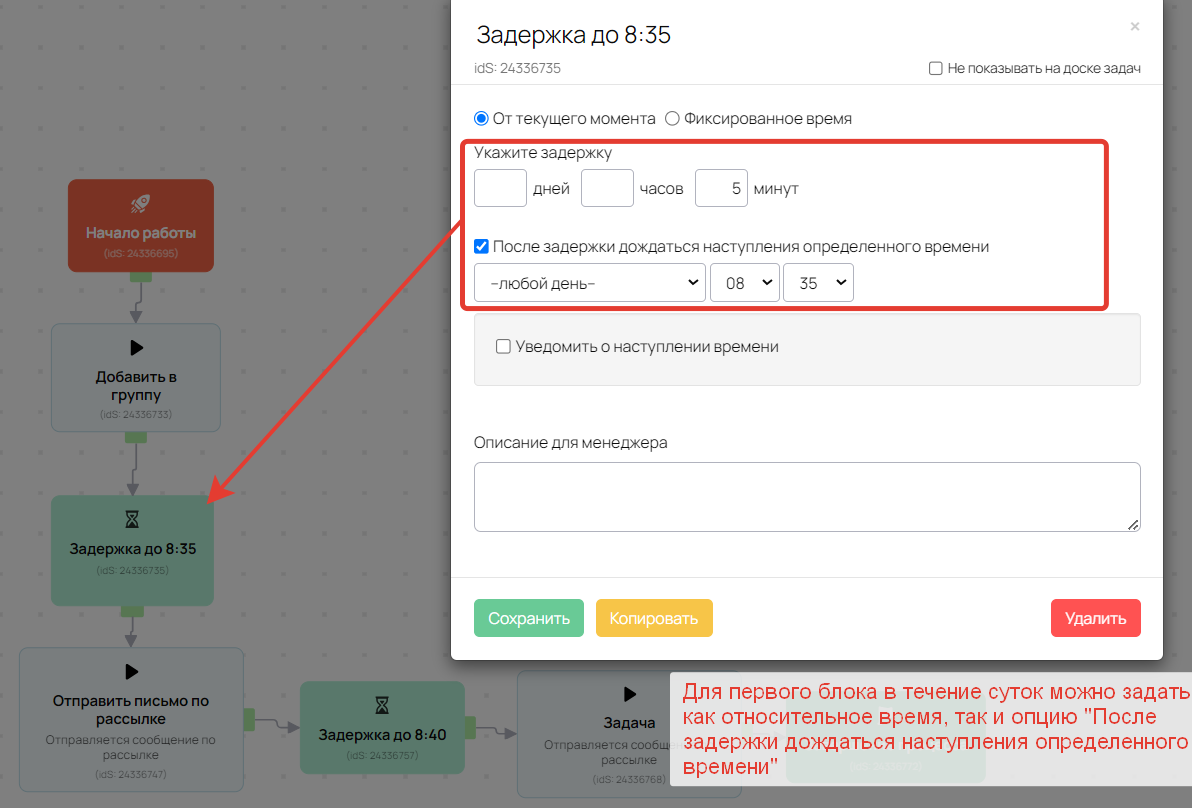Uncheck После задержки дождаться наступления определенного времени
Image resolution: width=1192 pixels, height=808 pixels.
[x=481, y=247]
